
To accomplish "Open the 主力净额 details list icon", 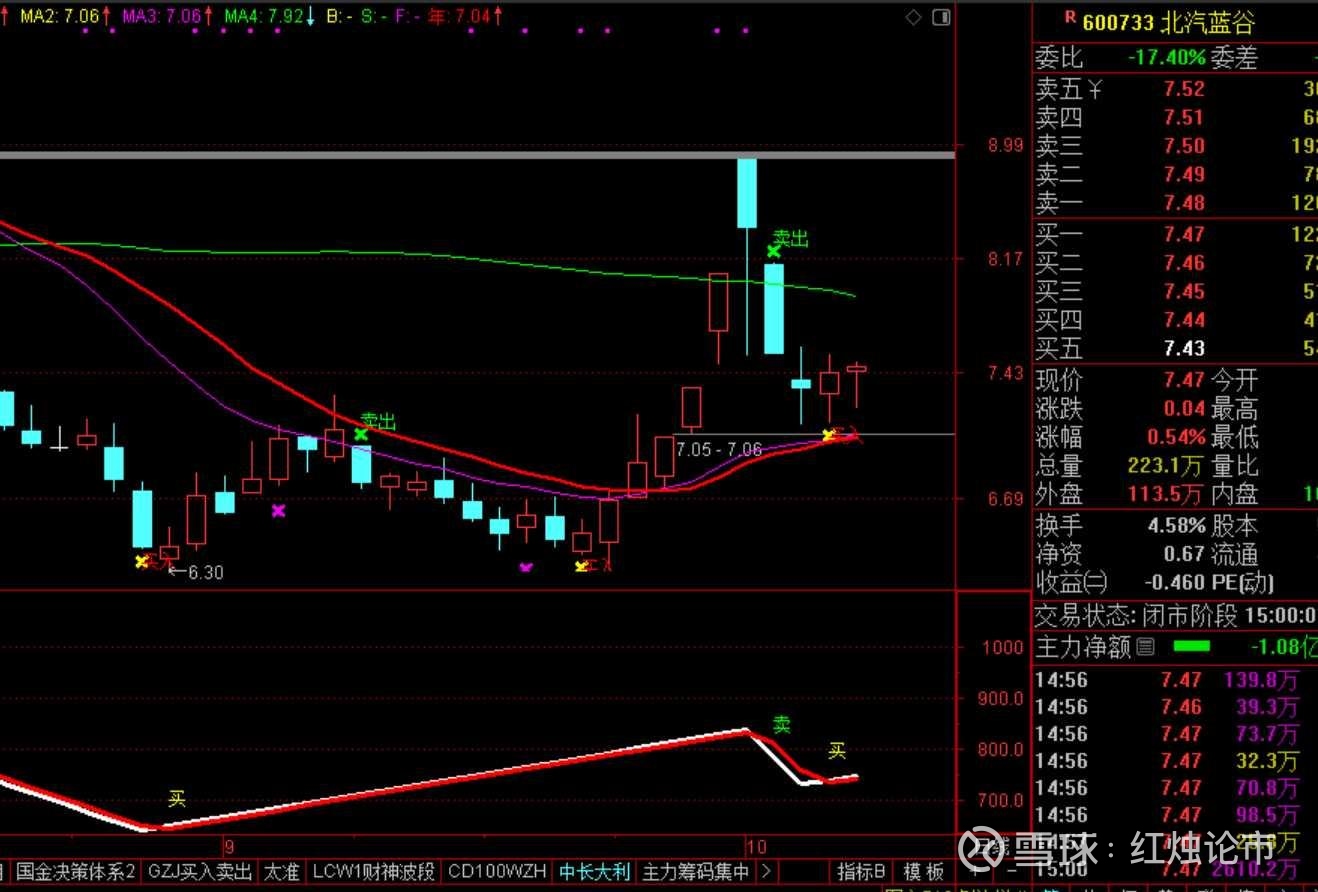I will [x=1146, y=647].
